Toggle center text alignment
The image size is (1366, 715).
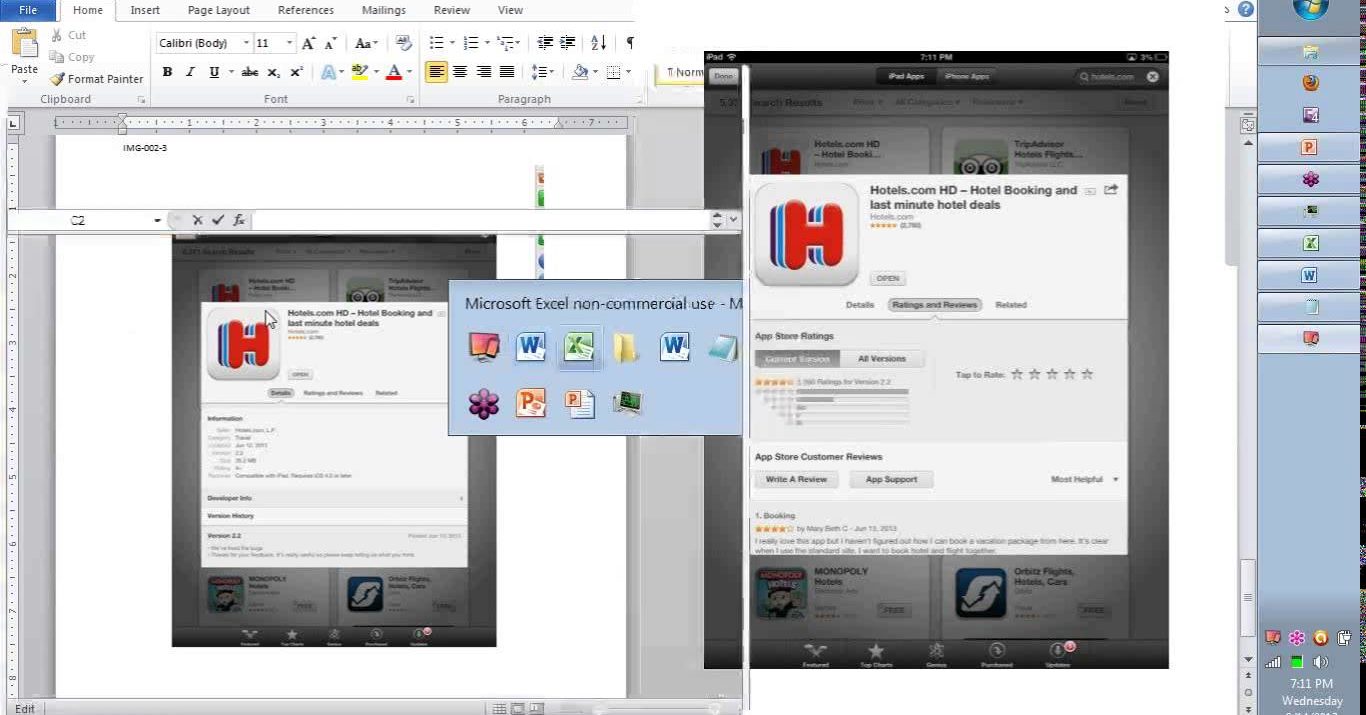point(460,72)
